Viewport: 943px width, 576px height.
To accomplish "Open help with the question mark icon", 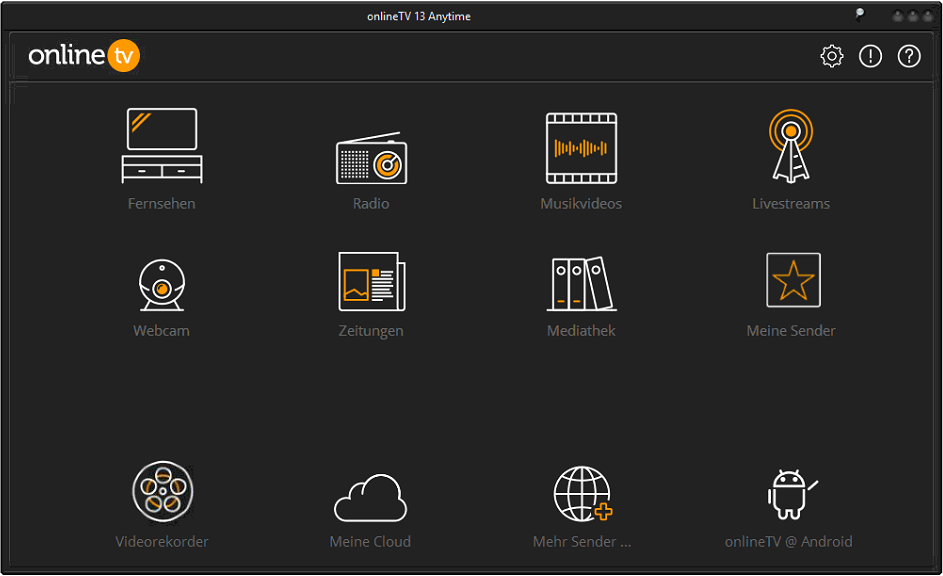I will click(x=909, y=57).
